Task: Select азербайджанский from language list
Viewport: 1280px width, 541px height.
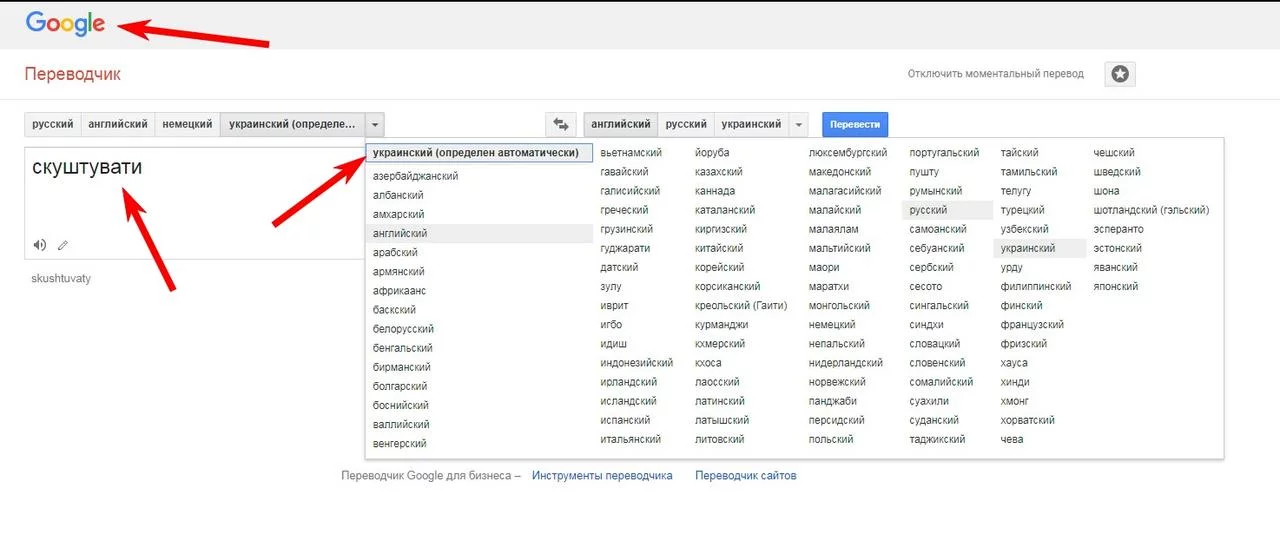Action: (x=416, y=176)
